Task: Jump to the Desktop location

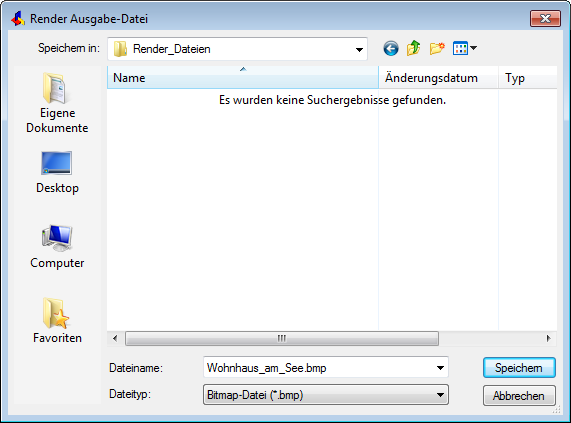Action: click(x=57, y=173)
